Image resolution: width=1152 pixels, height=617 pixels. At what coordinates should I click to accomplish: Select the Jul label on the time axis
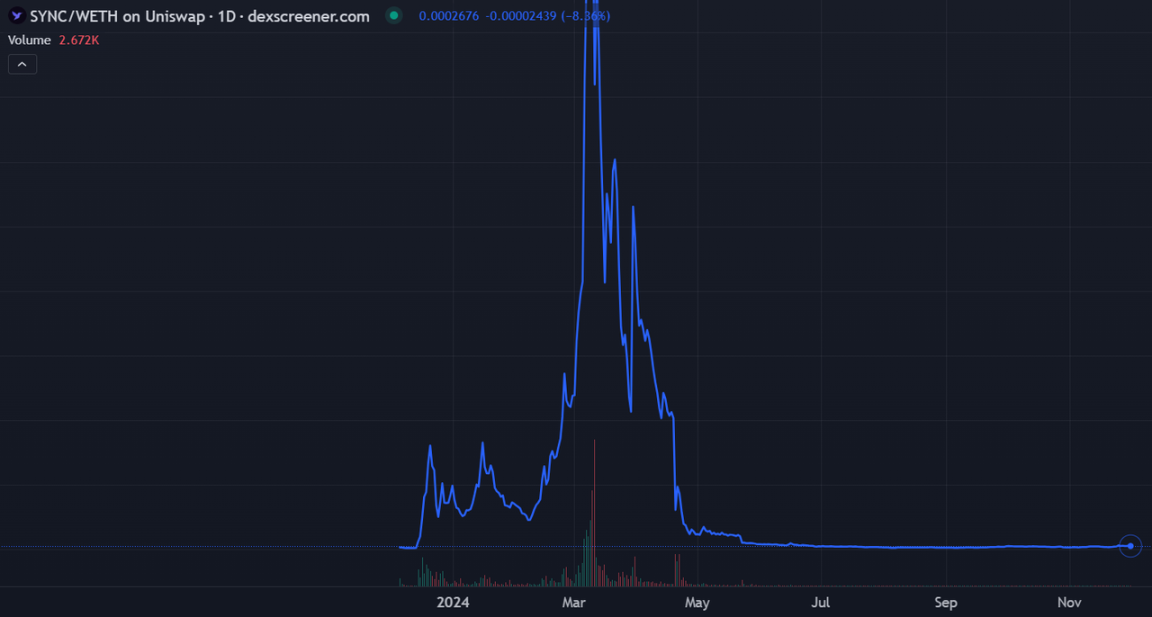[x=821, y=603]
